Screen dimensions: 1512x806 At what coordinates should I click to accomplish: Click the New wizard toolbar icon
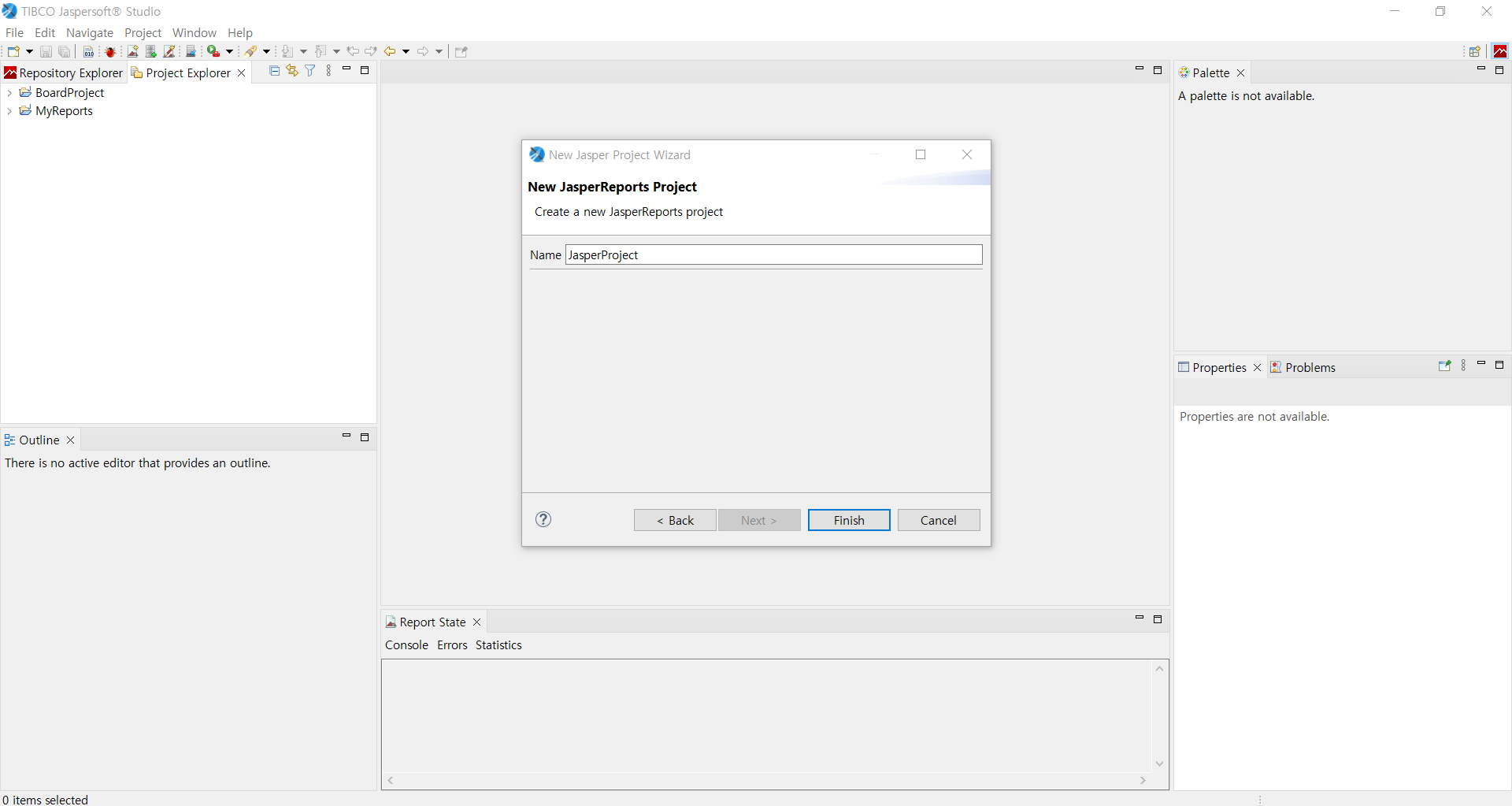(x=13, y=52)
